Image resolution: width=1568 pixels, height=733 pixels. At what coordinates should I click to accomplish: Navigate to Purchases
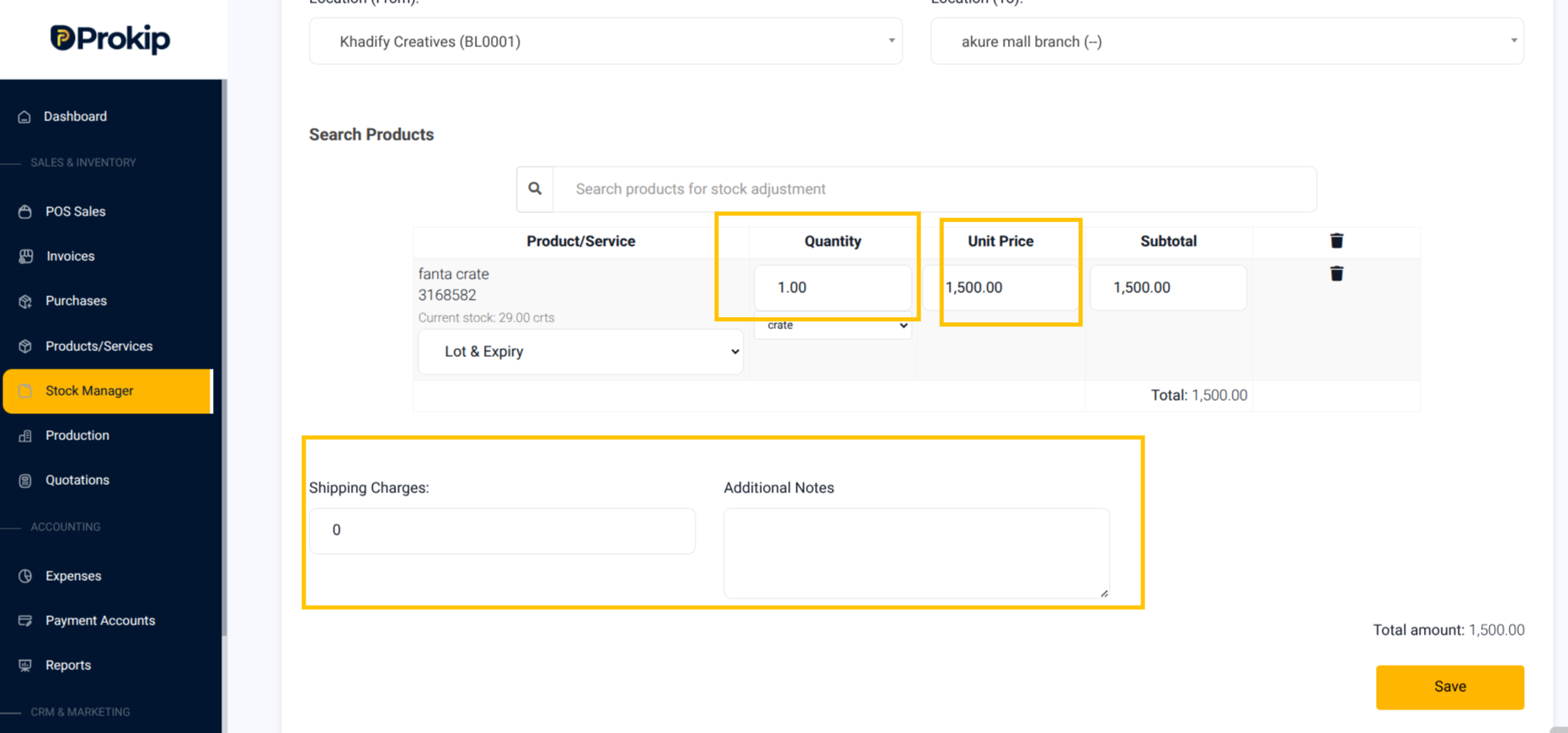click(x=76, y=300)
